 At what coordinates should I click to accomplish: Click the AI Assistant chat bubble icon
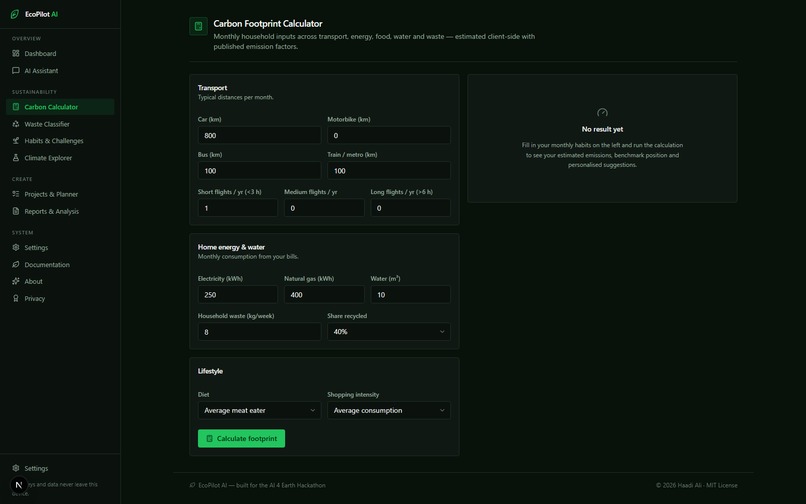point(16,70)
